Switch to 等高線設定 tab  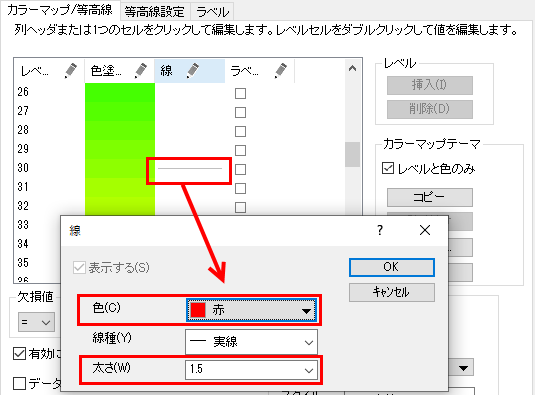155,12
